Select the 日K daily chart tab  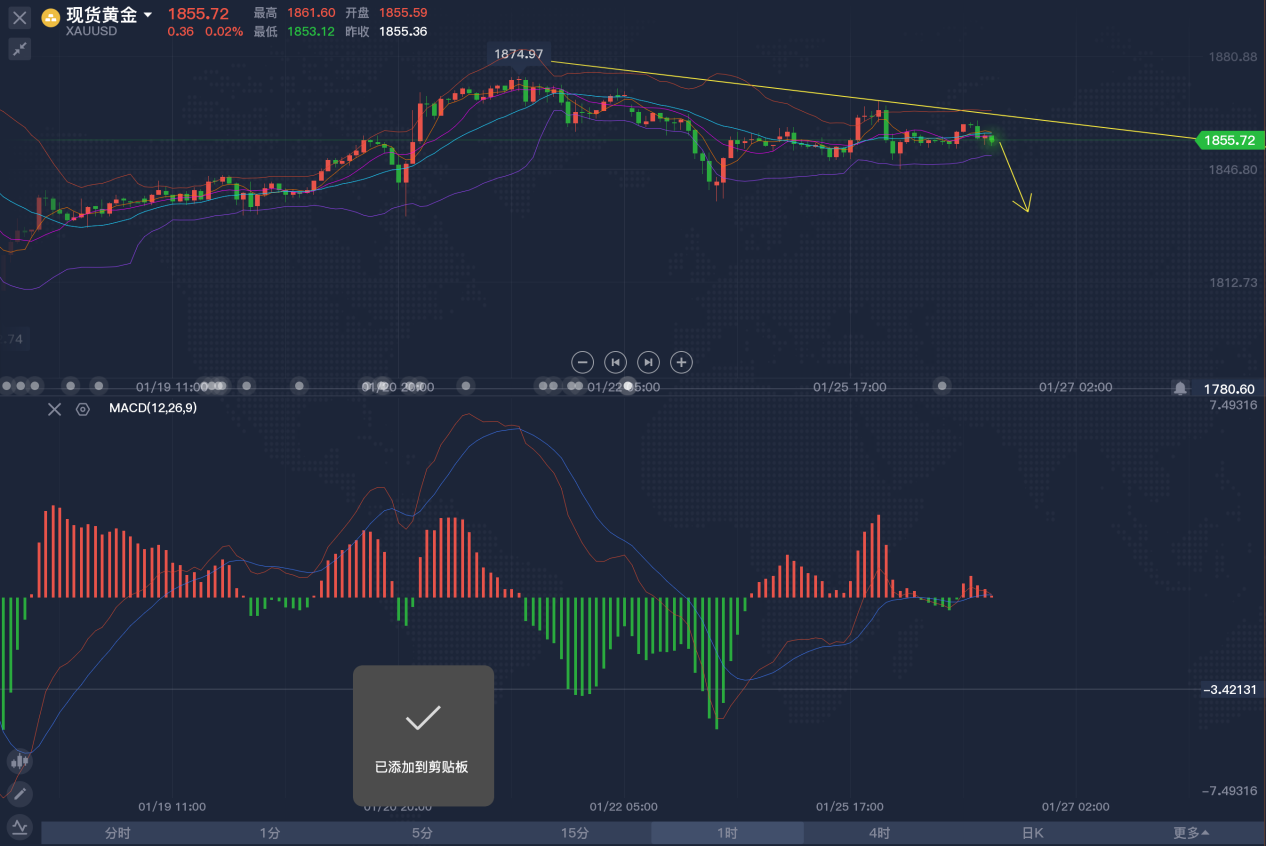click(1032, 833)
